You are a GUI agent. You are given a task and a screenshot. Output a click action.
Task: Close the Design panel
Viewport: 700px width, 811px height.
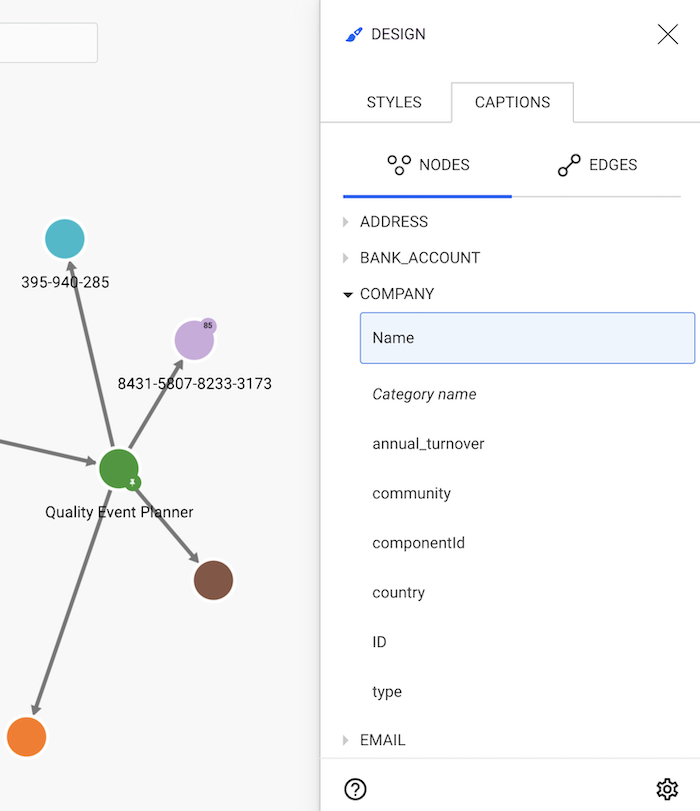click(x=667, y=35)
